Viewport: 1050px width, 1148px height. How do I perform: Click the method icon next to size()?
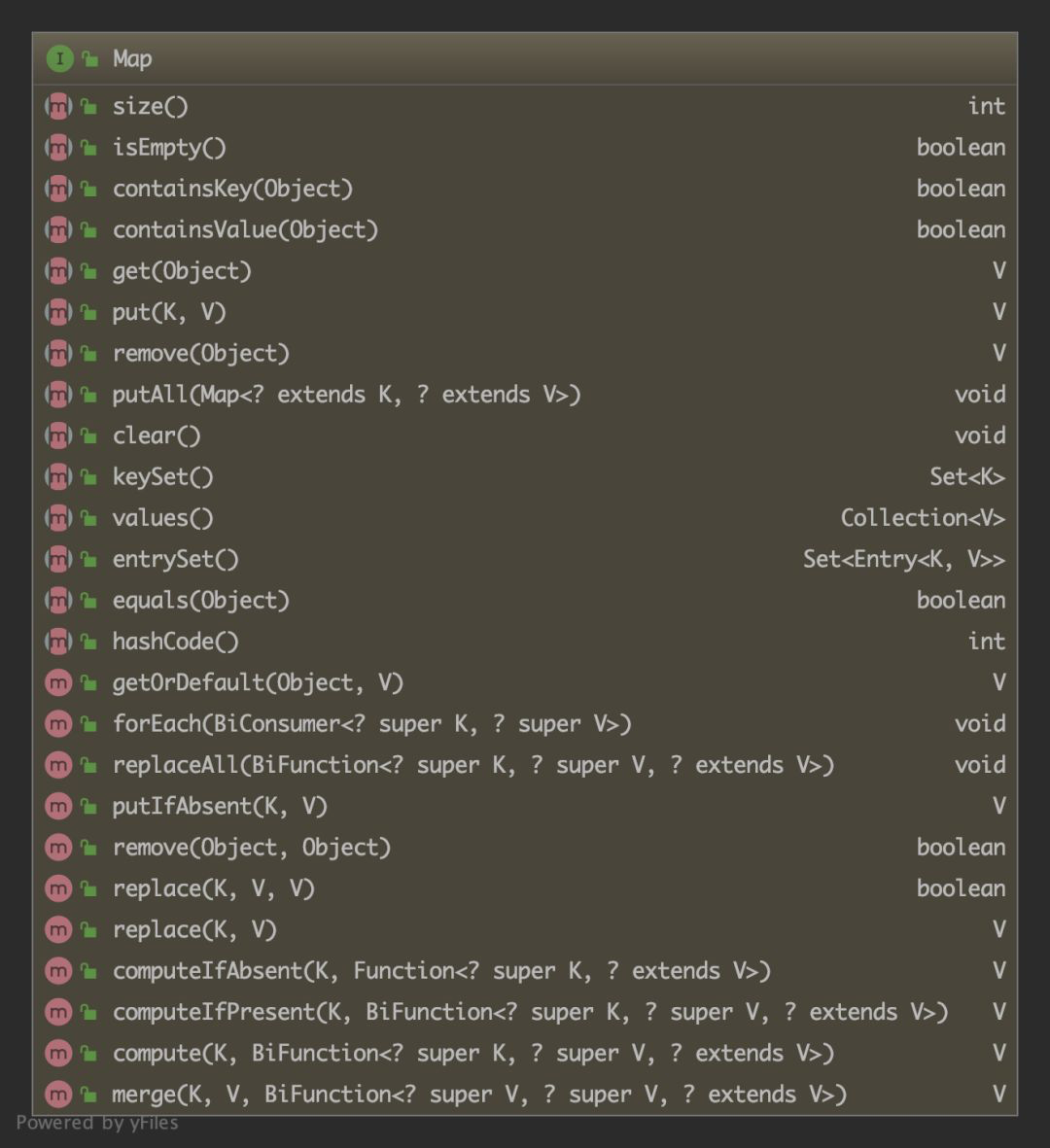pyautogui.click(x=59, y=107)
